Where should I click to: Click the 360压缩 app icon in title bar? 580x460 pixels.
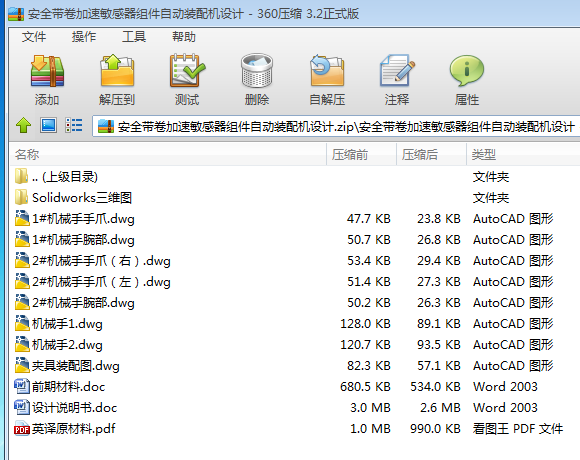pyautogui.click(x=16, y=14)
